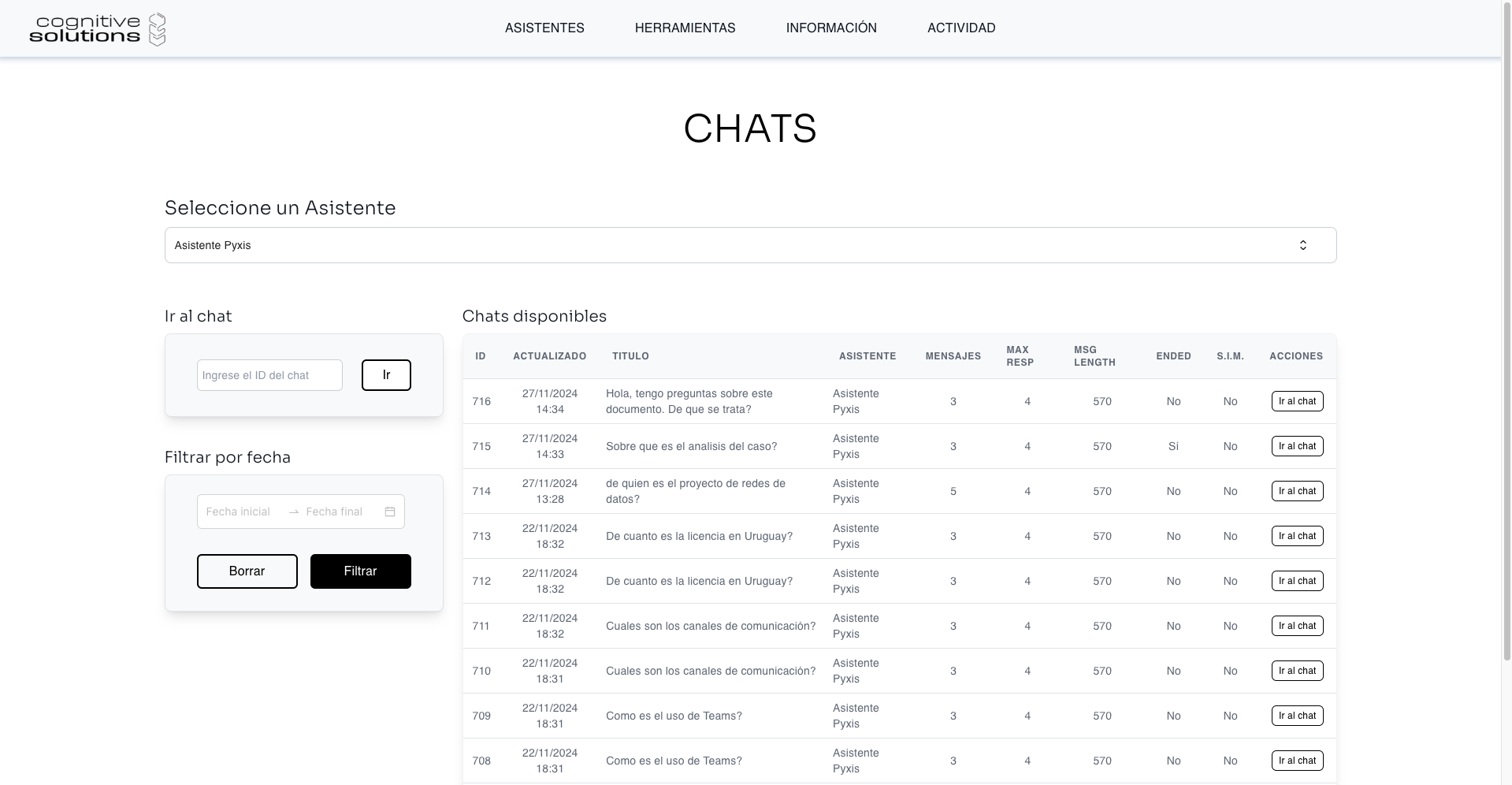Open chat 716 with Ir al chat
This screenshot has height=785, width=1512.
click(x=1297, y=401)
